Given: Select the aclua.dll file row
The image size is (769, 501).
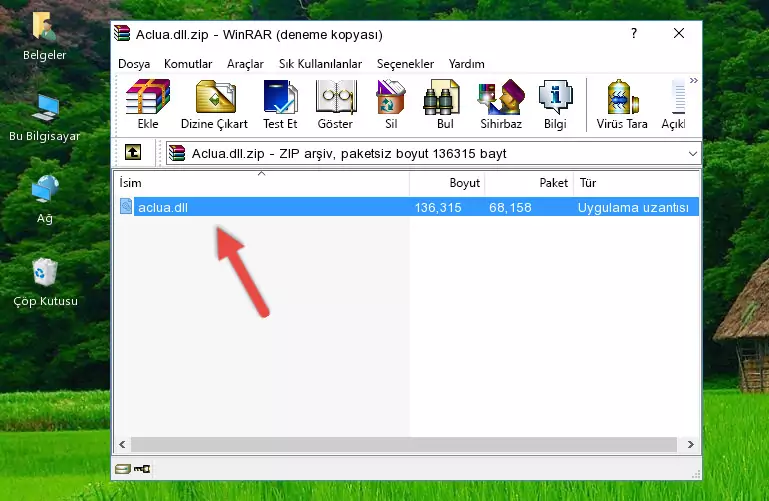Looking at the screenshot, I should (x=409, y=207).
